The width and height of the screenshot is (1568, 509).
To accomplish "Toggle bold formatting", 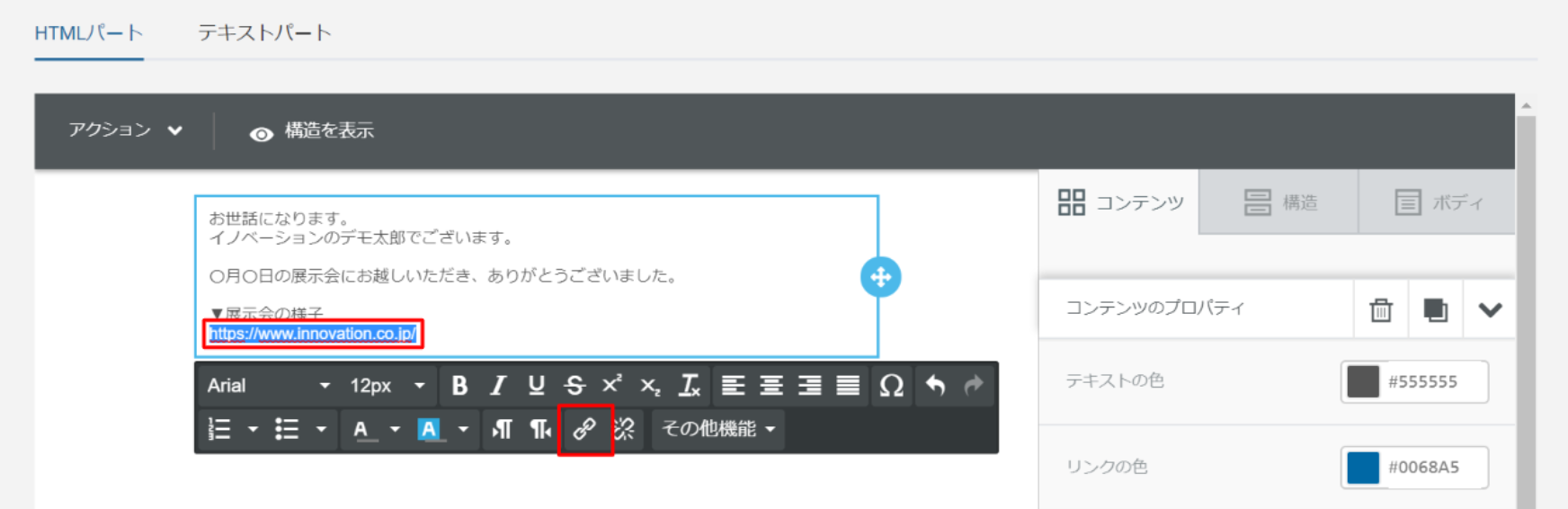I will coord(459,386).
